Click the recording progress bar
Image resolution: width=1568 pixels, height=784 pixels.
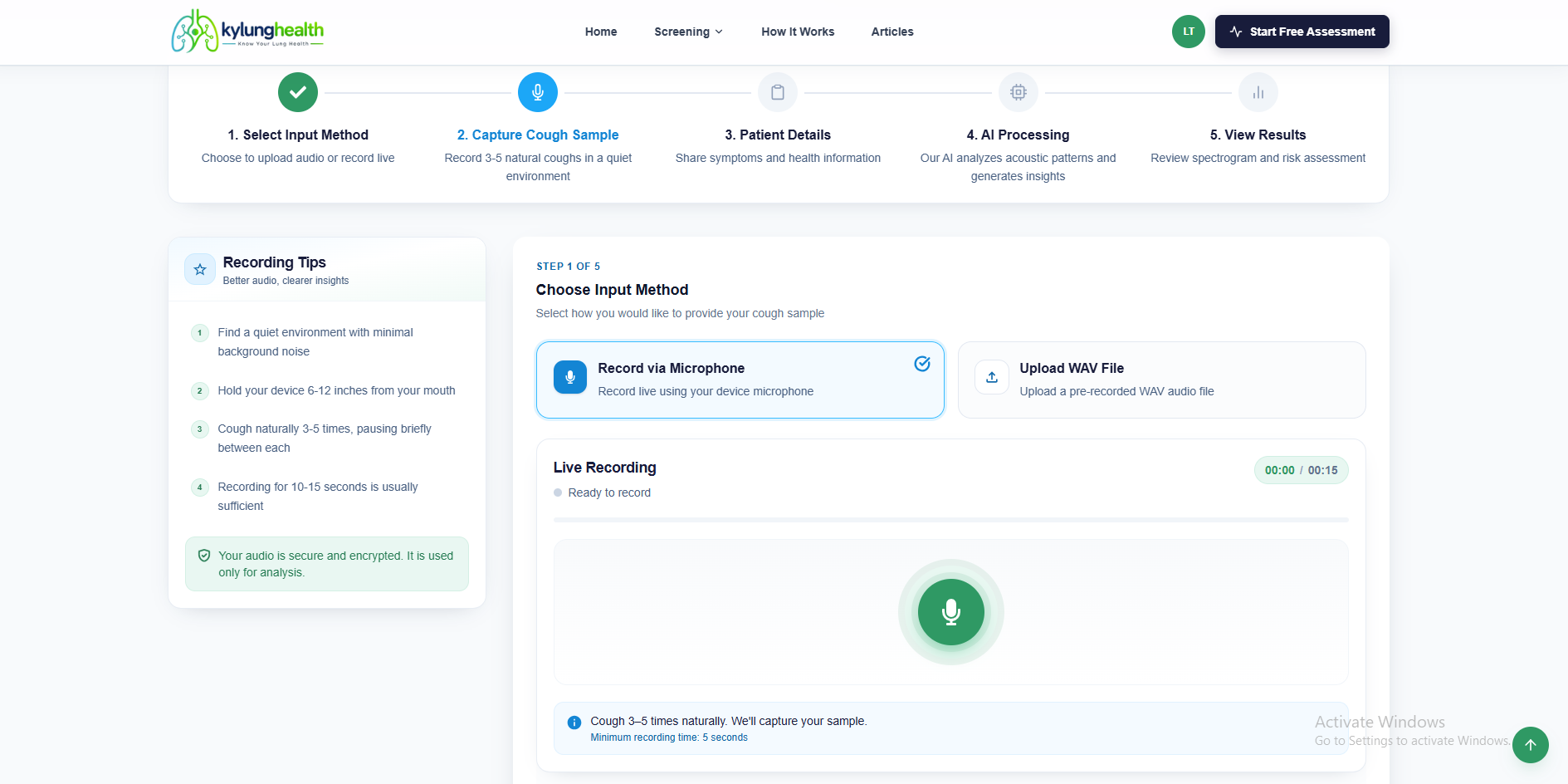pos(951,520)
